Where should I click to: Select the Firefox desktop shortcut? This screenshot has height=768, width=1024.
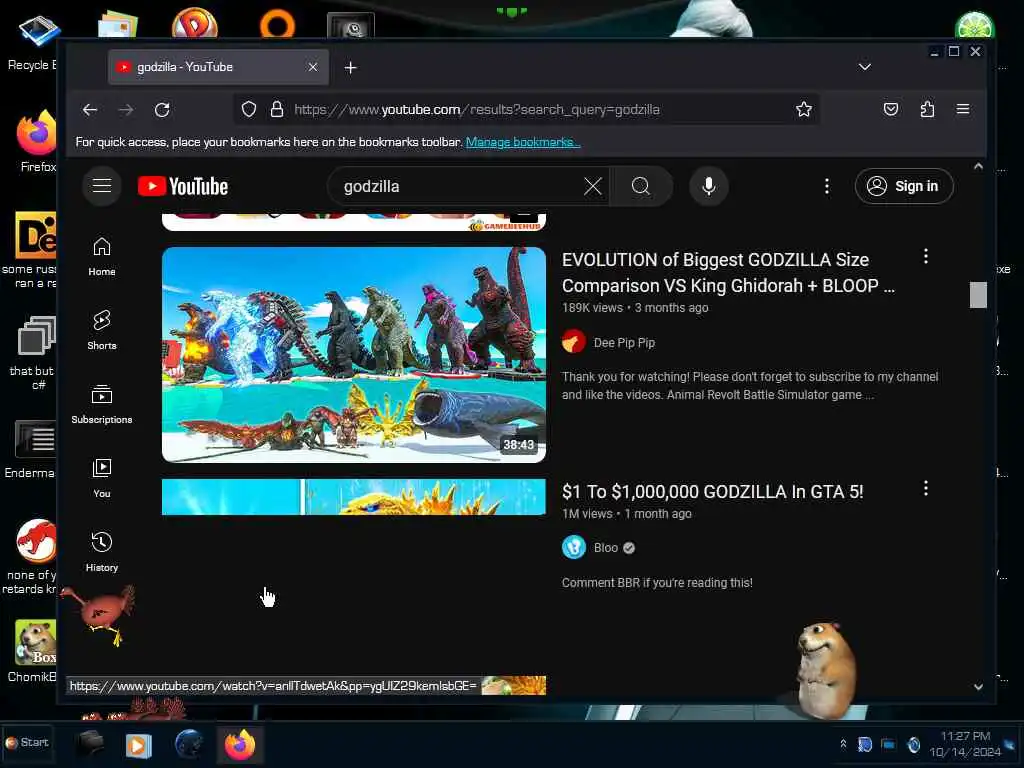click(37, 142)
